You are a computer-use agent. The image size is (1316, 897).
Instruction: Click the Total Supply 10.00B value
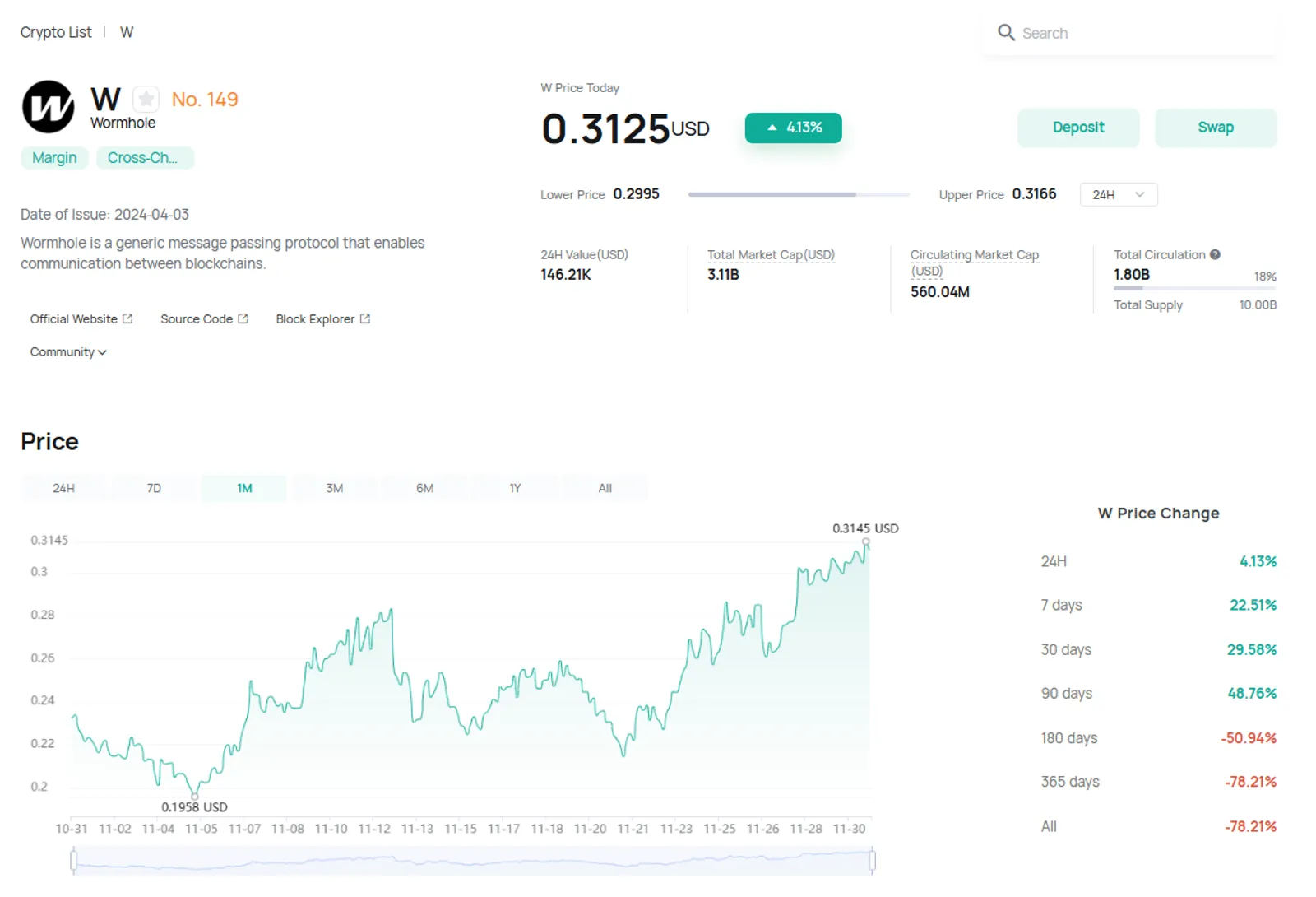[1258, 305]
